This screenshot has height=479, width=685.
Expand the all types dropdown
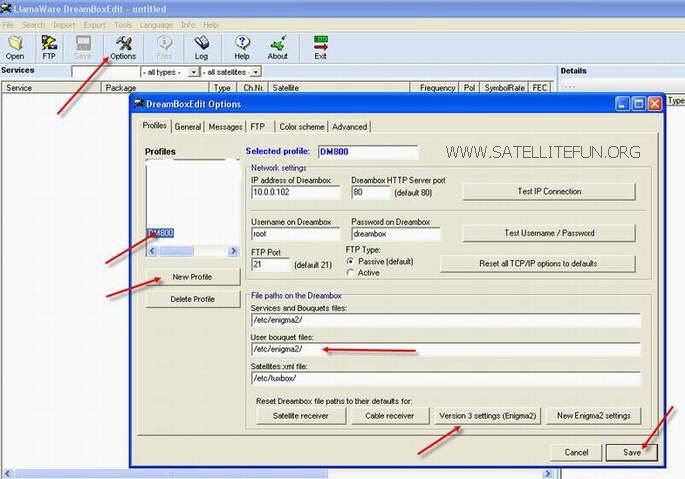coord(194,72)
